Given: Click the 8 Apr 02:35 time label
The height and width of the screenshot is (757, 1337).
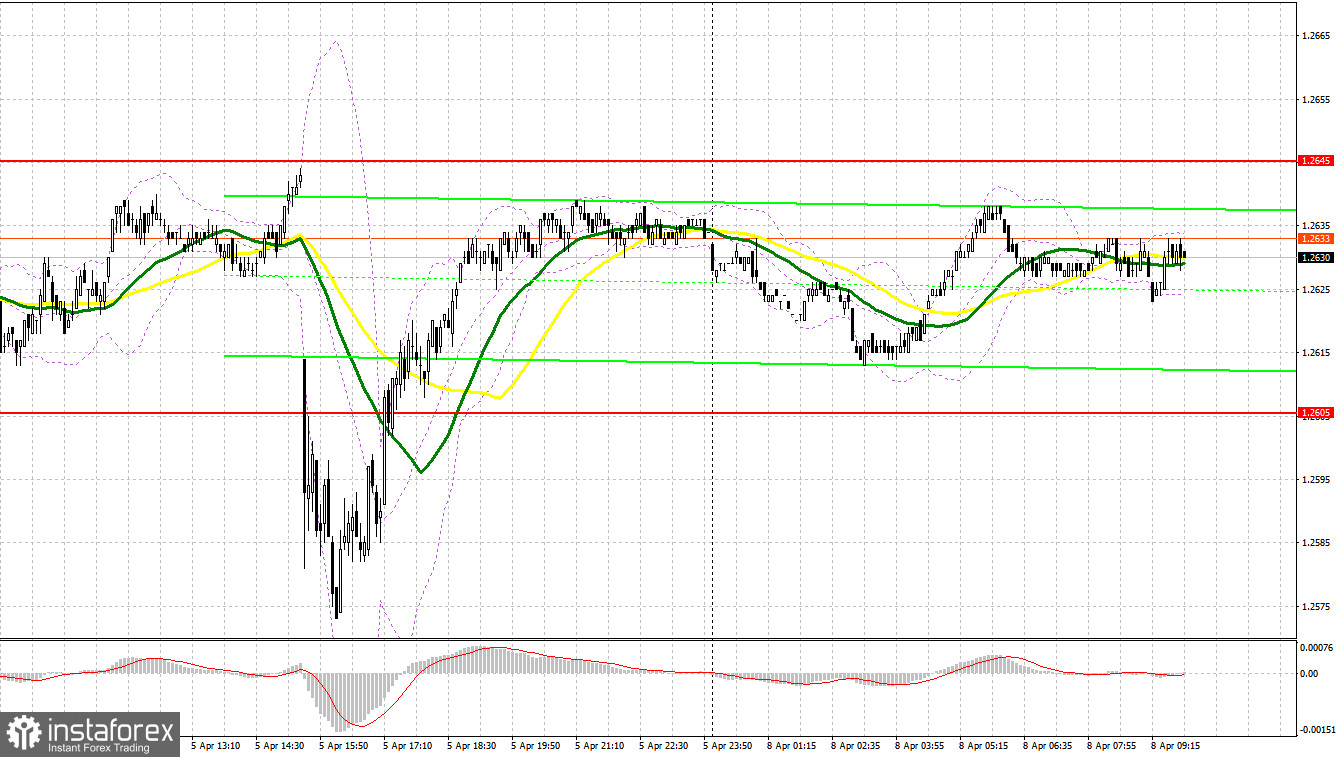Looking at the screenshot, I should tap(857, 745).
